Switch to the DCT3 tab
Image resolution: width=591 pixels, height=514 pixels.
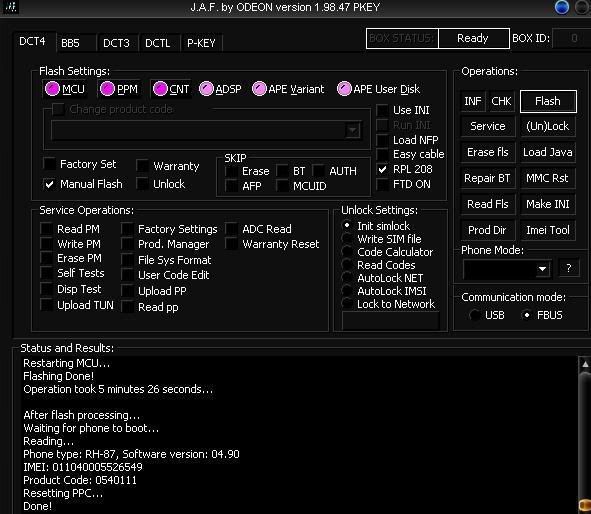point(116,43)
